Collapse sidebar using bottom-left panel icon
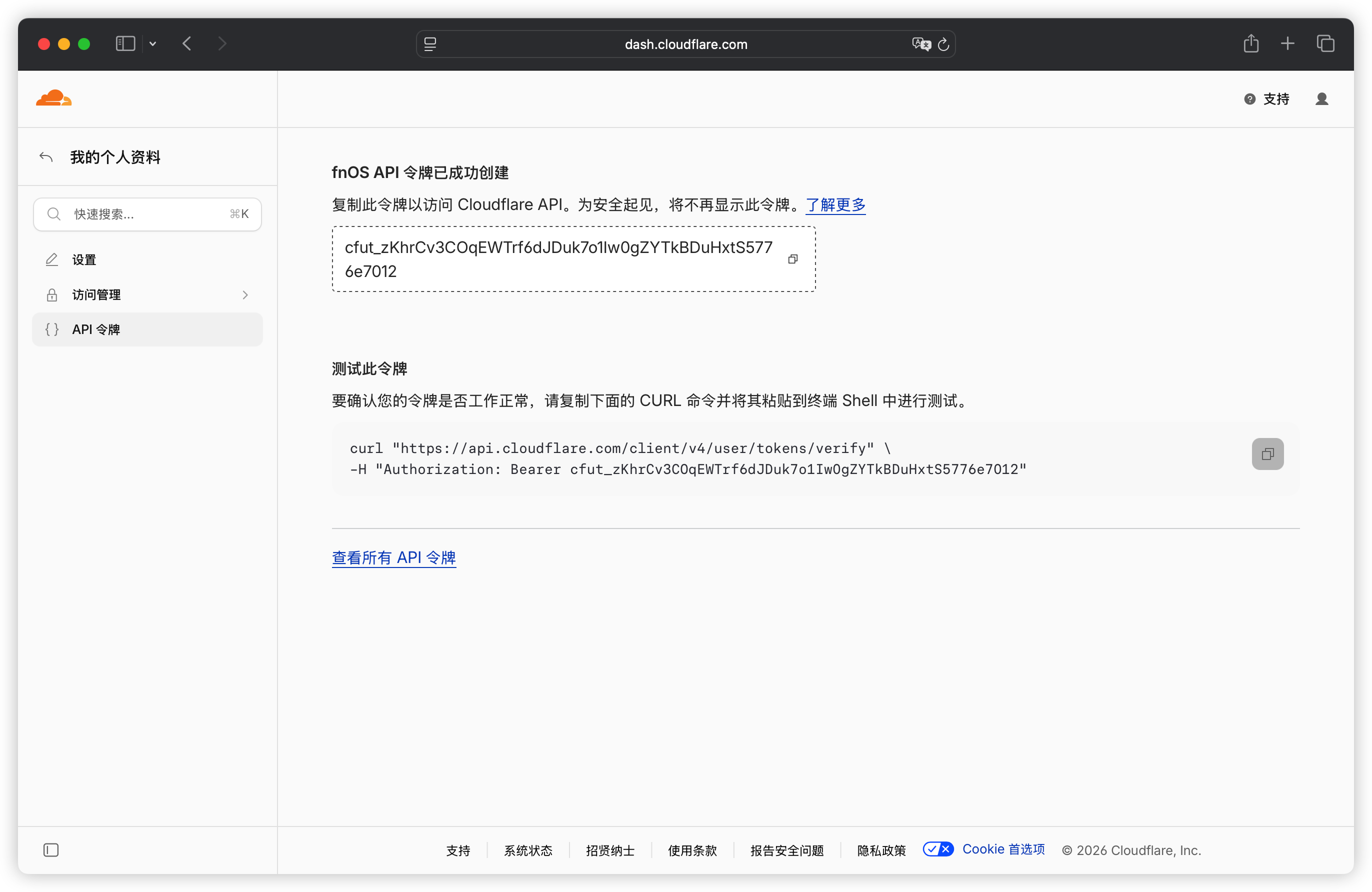This screenshot has height=892, width=1372. pyautogui.click(x=50, y=849)
